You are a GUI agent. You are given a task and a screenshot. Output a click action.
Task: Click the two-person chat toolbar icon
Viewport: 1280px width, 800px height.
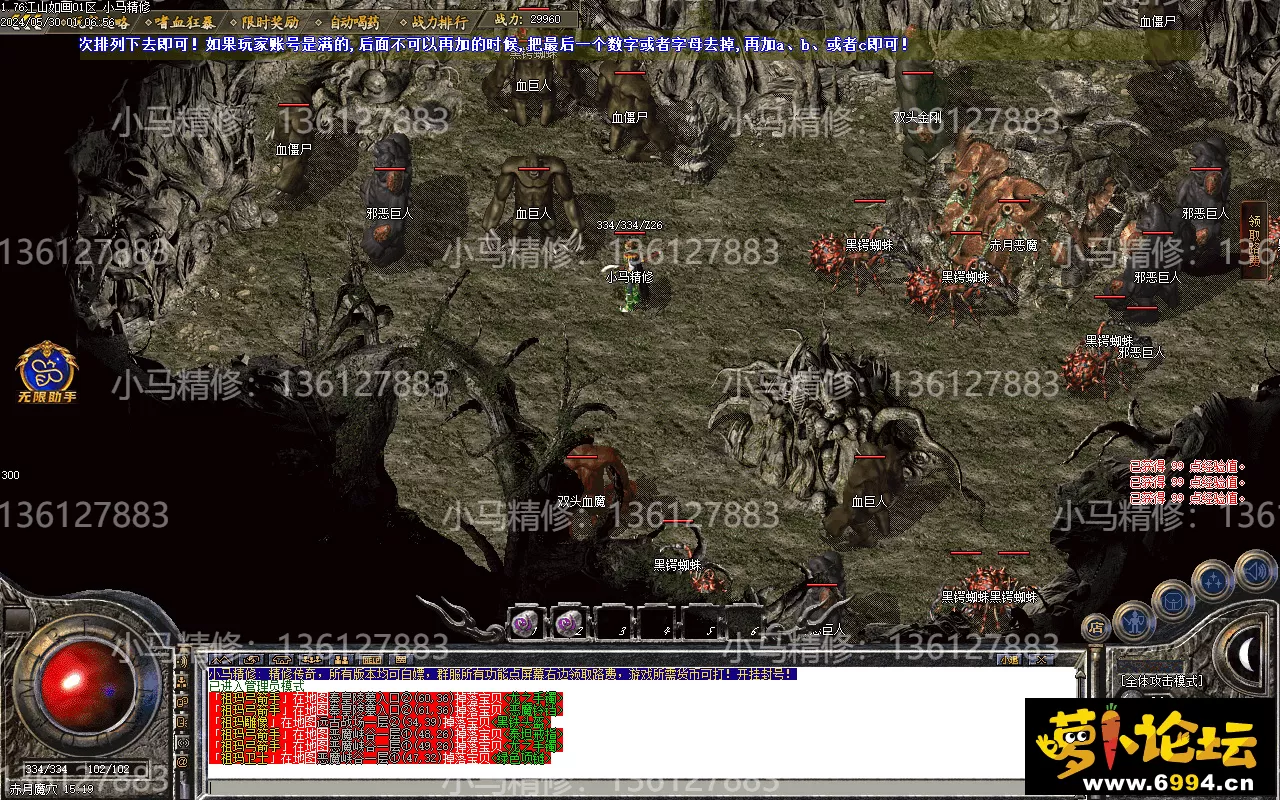(x=341, y=660)
